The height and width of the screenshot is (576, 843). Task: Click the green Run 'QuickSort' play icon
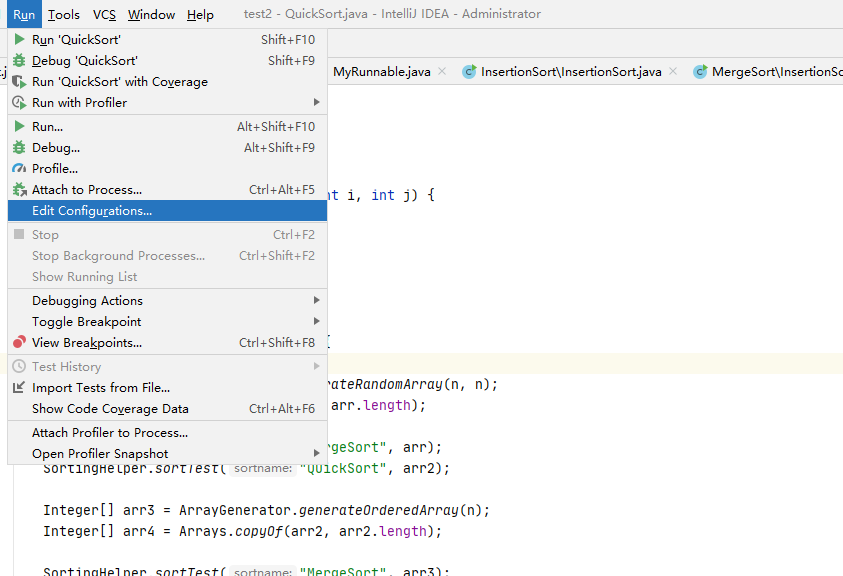coord(19,39)
